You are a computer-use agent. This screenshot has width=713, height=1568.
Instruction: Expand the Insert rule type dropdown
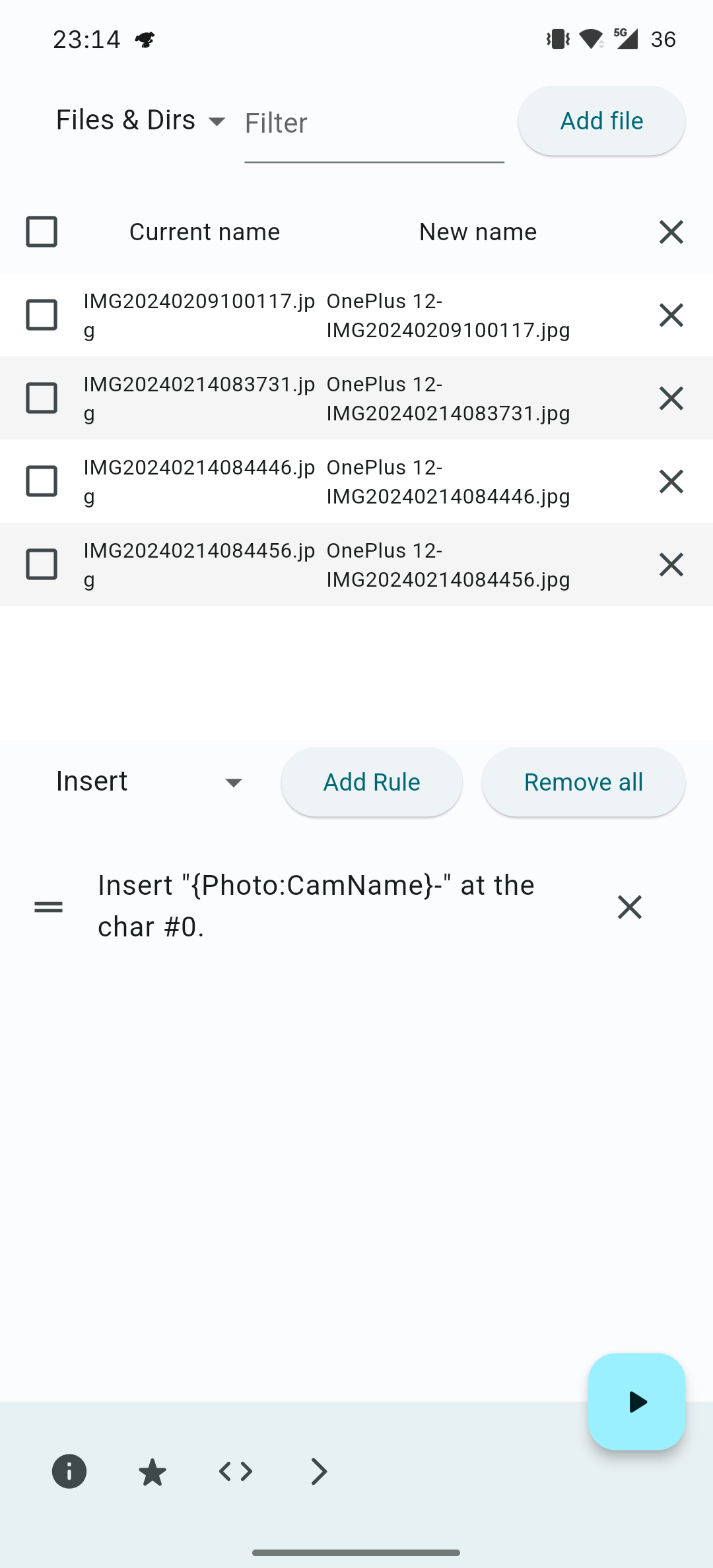click(150, 782)
